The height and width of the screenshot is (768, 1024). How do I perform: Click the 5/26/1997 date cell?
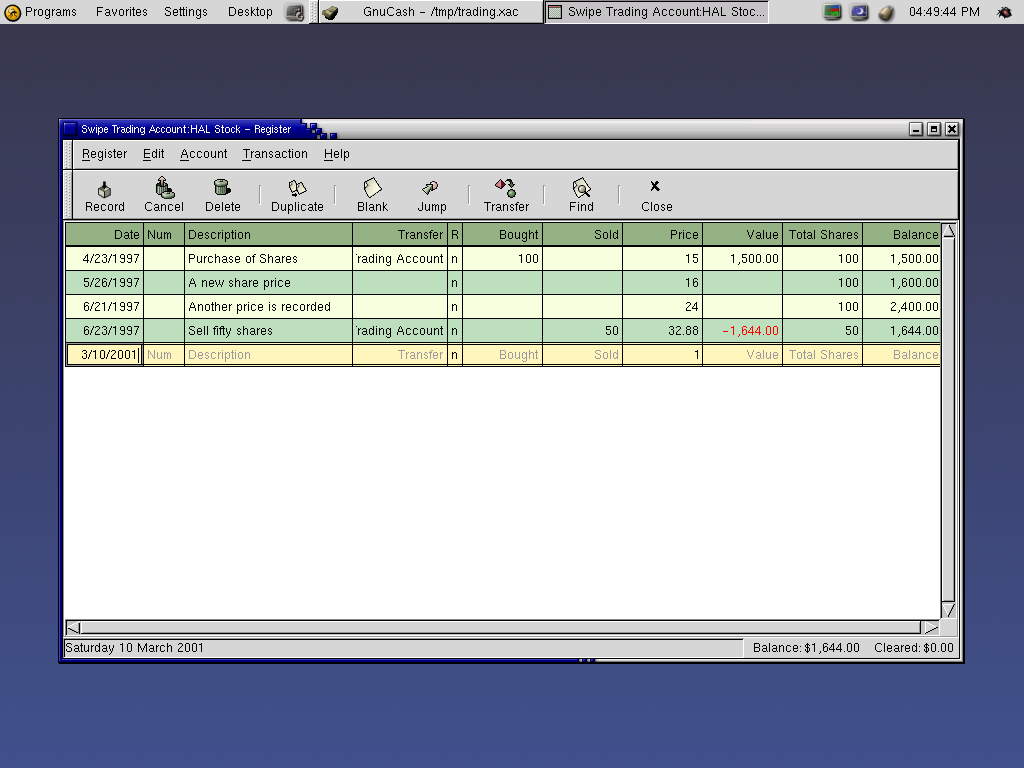pos(104,283)
